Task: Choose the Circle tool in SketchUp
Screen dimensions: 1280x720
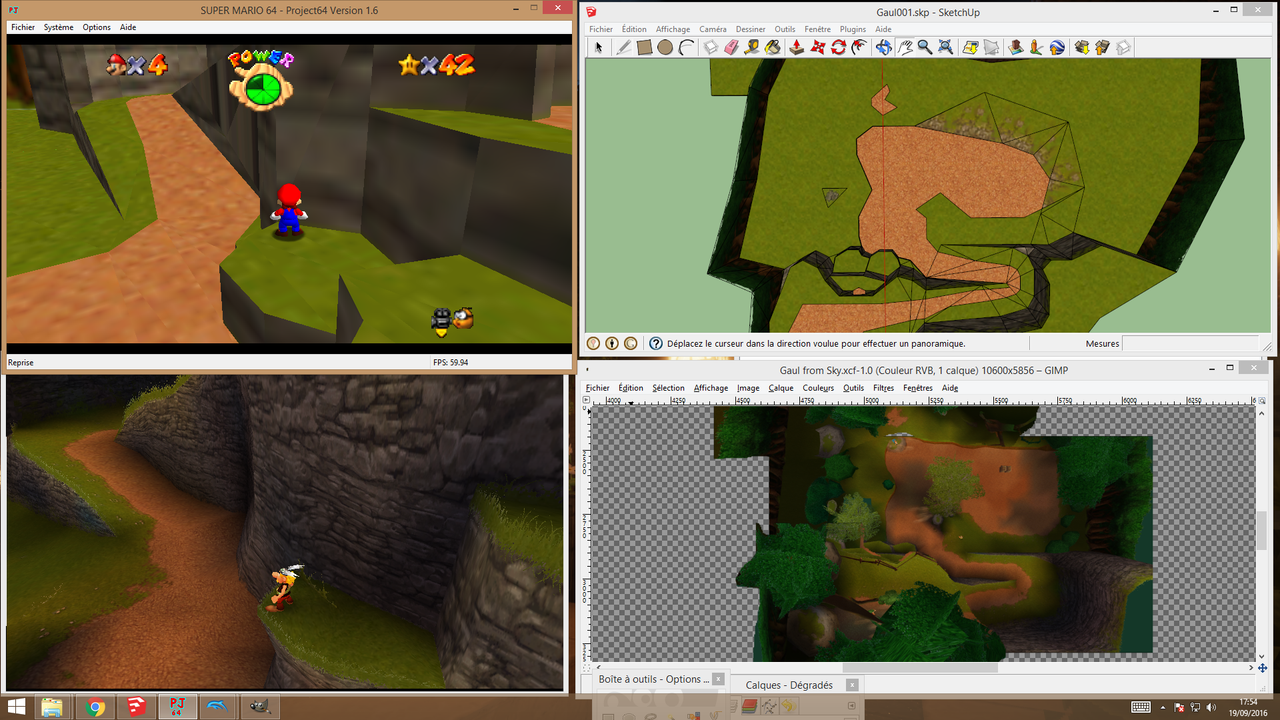Action: [x=665, y=47]
